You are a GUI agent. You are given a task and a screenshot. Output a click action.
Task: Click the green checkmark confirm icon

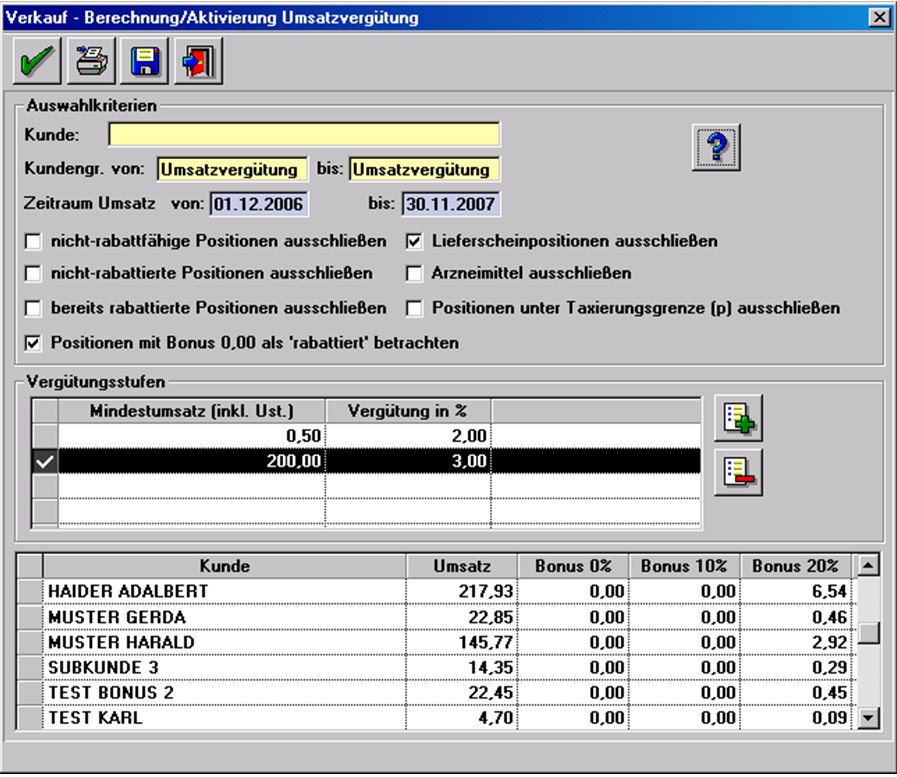click(38, 62)
